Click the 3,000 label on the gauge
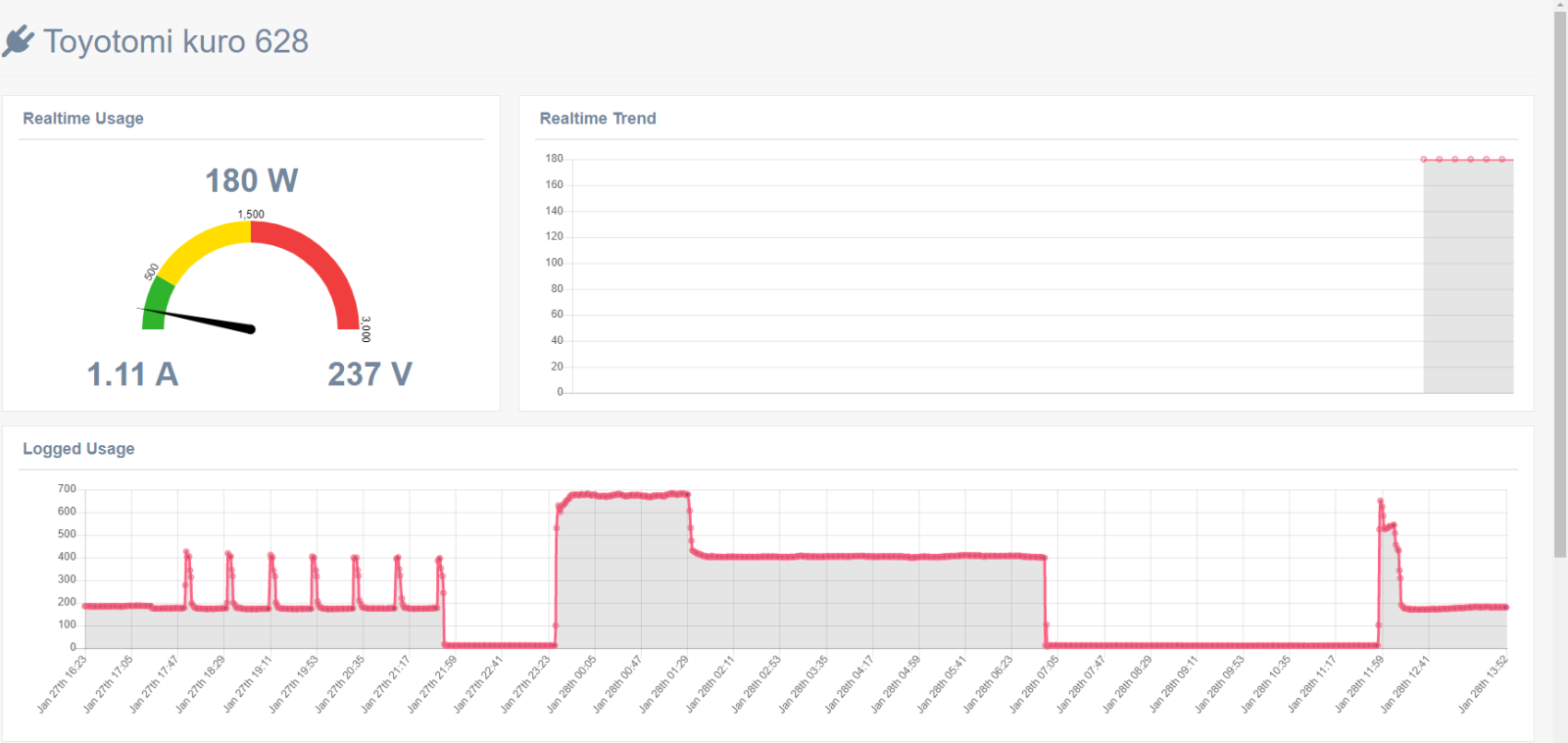 click(x=366, y=328)
